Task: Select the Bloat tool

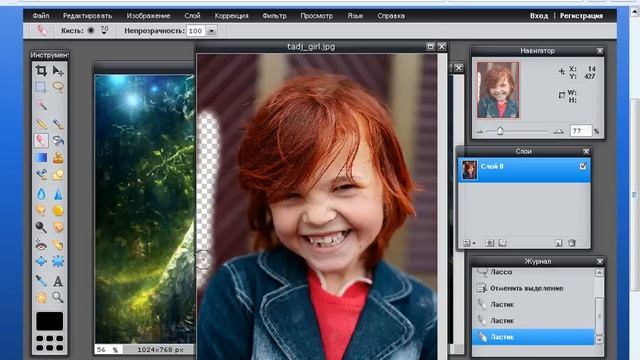Action: point(41,261)
